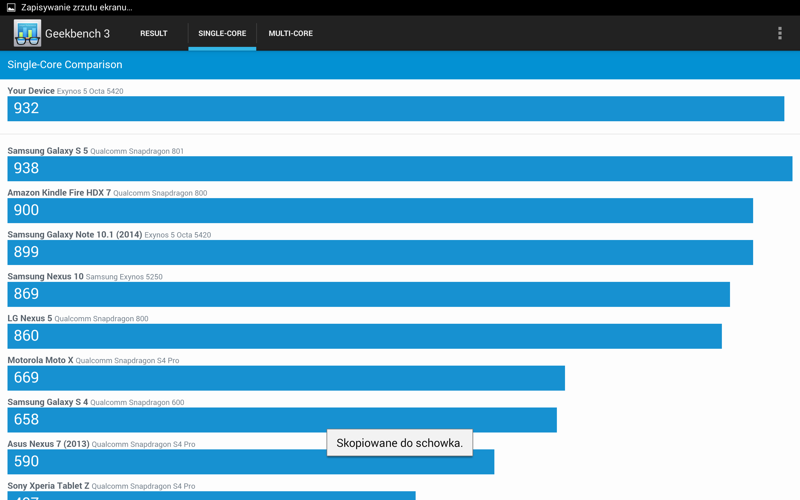Tap the LG Nexus 5 score bar
Viewport: 800px width, 500px height.
pos(364,336)
